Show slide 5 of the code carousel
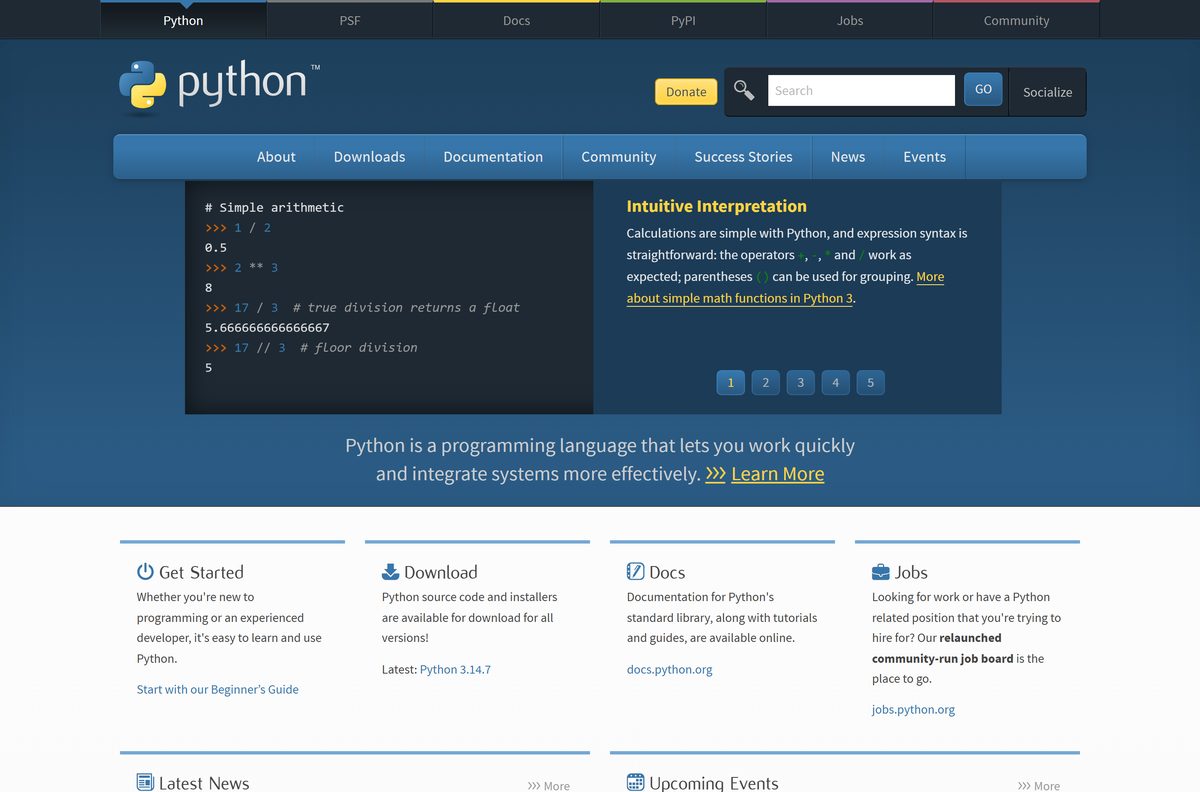Viewport: 1200px width, 792px height. (x=871, y=382)
